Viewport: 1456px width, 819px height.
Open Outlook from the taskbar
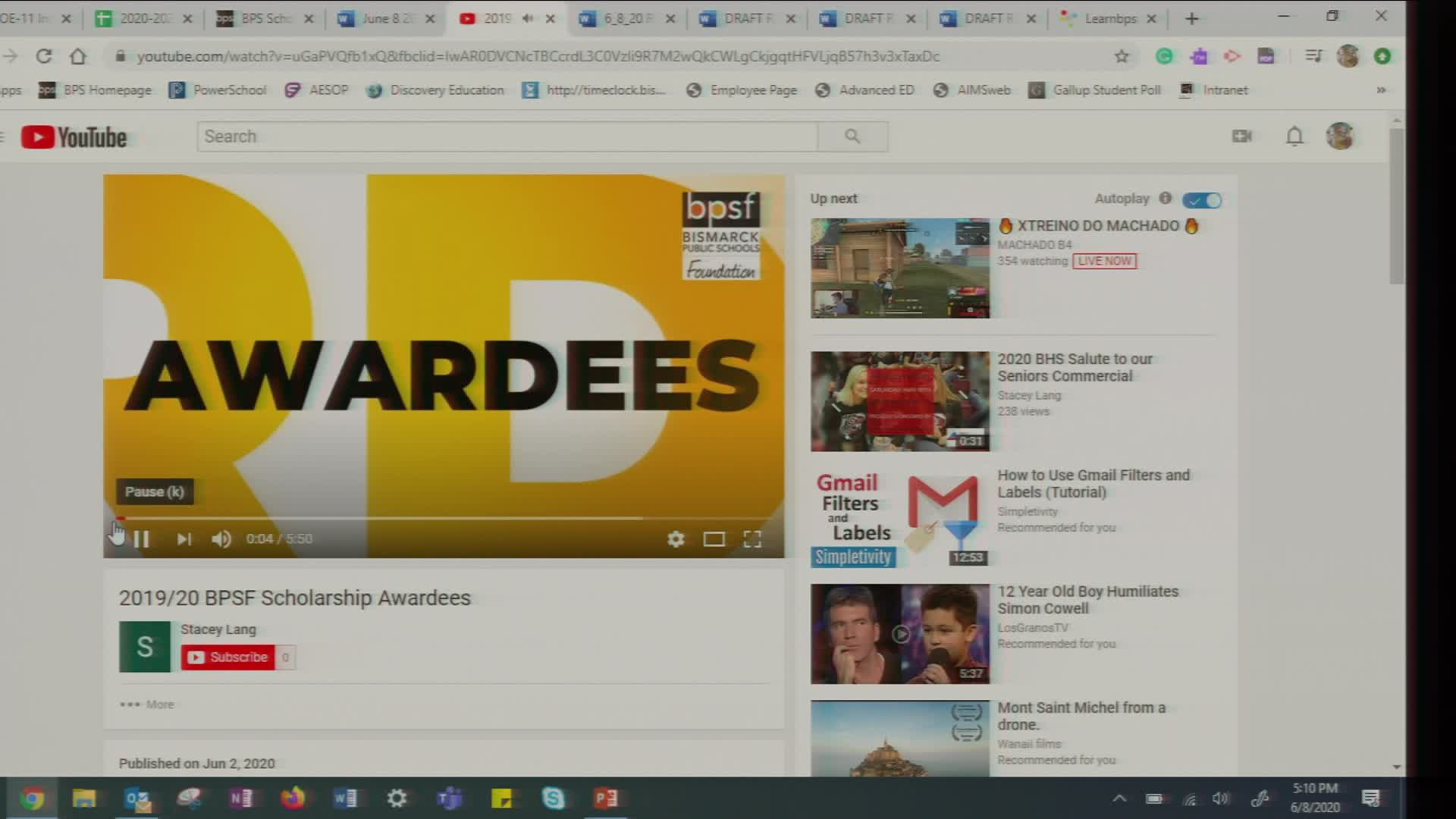(137, 799)
